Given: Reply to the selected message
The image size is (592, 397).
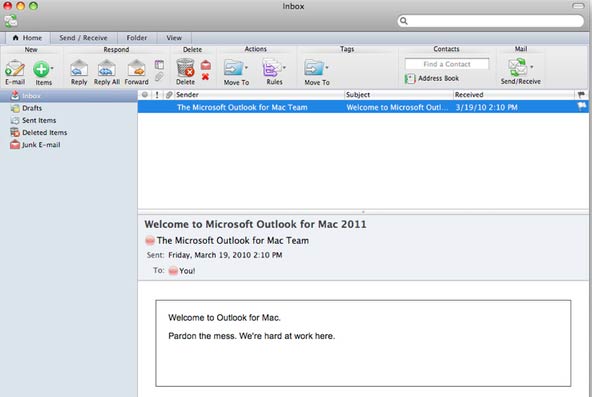Looking at the screenshot, I should 79,72.
